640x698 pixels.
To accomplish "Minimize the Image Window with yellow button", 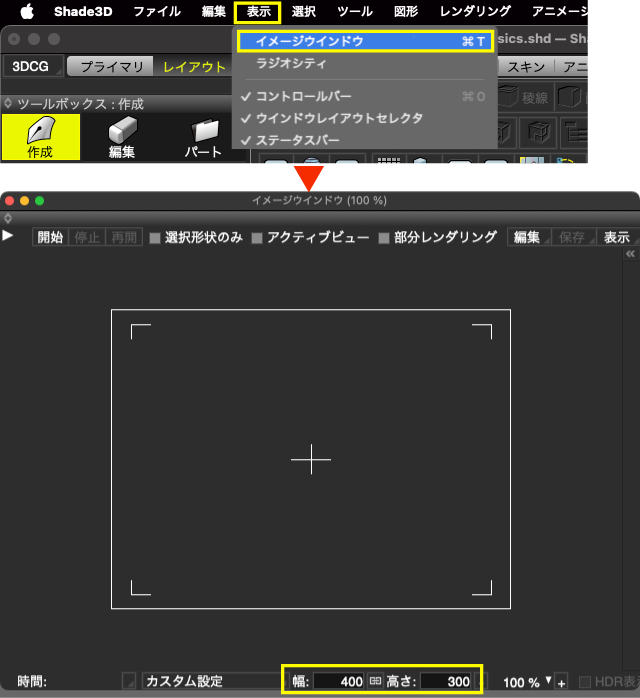I will pyautogui.click(x=24, y=201).
